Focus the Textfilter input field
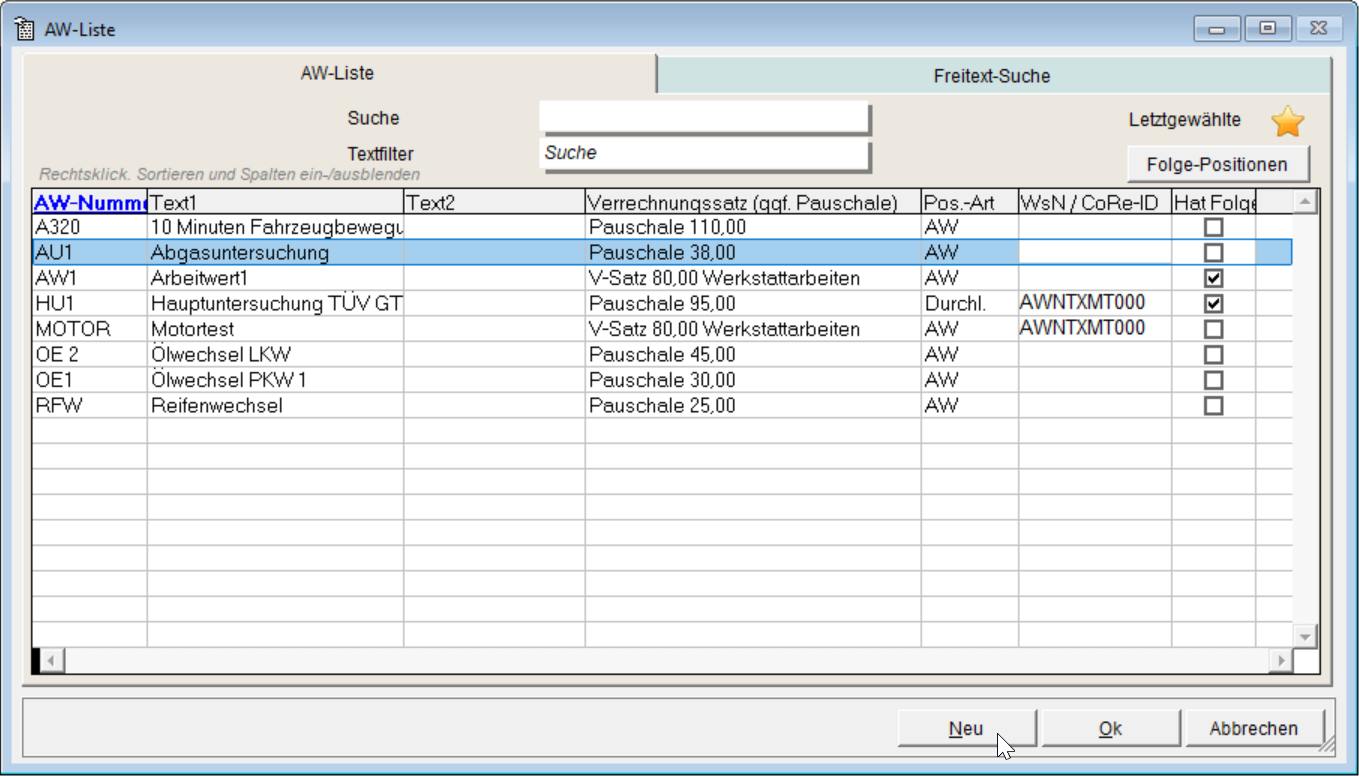Viewport: 1359px width, 776px height. pos(704,155)
